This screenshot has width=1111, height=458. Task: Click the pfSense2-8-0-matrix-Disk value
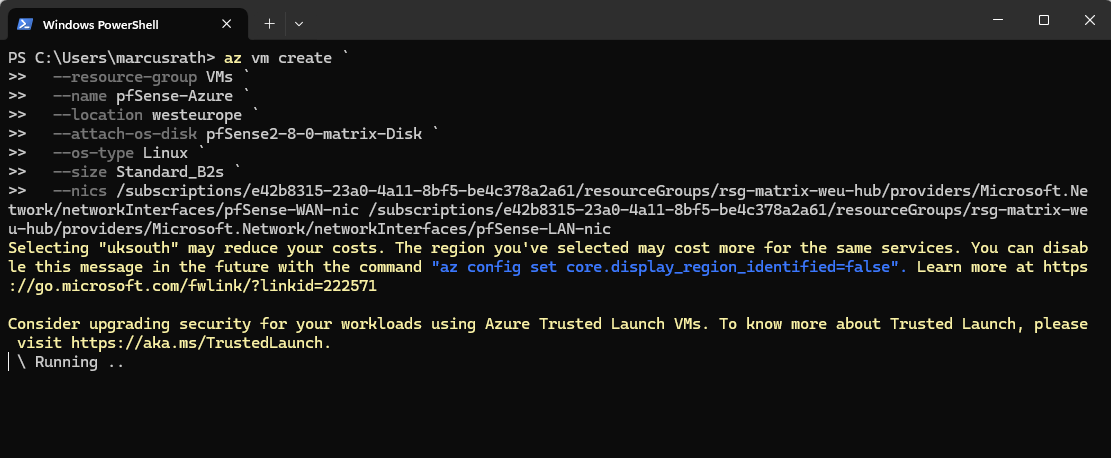click(315, 134)
